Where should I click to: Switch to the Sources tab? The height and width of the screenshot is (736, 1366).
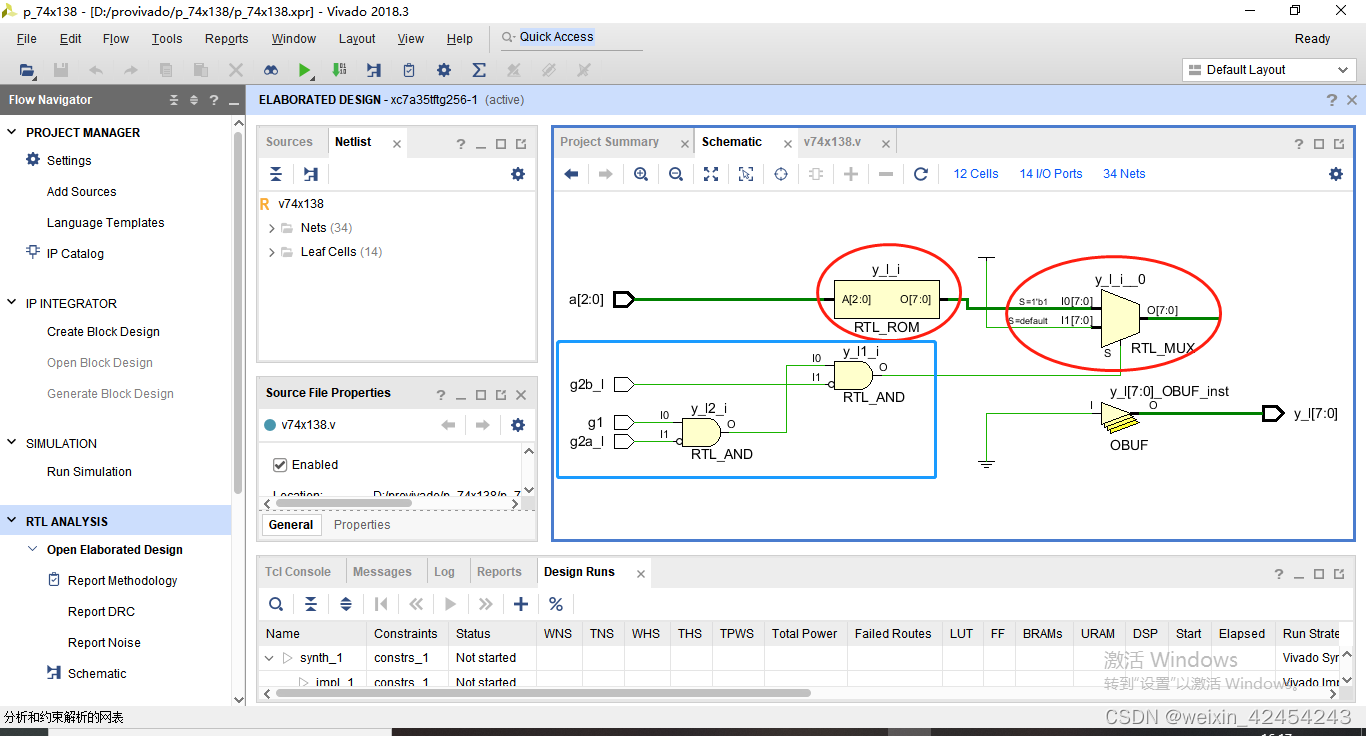click(x=289, y=142)
